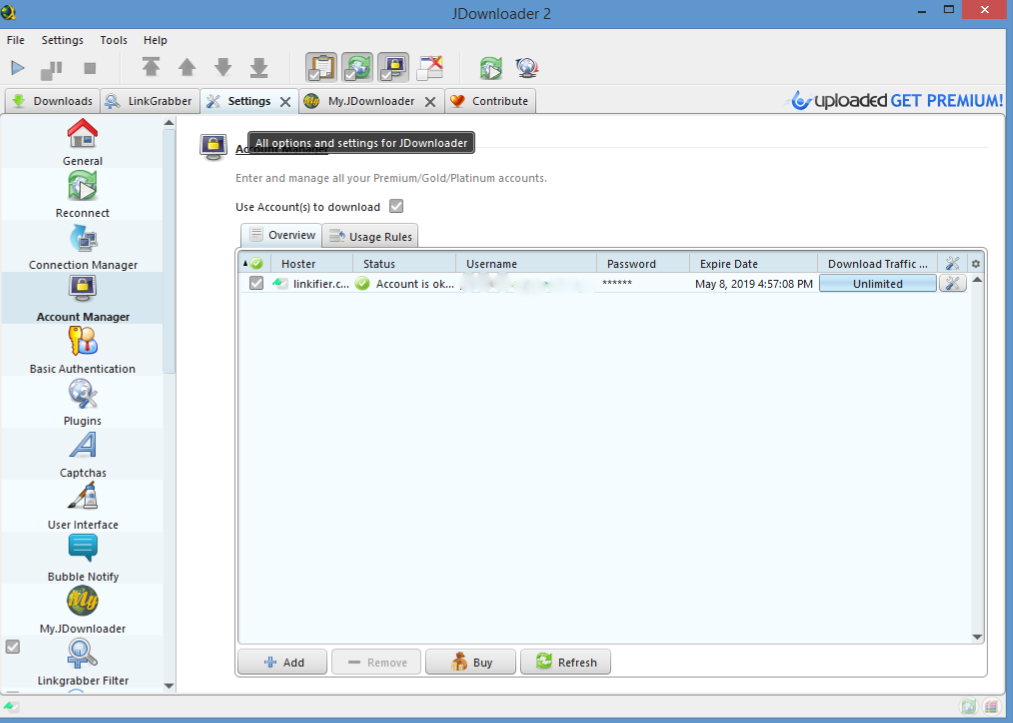Image resolution: width=1013 pixels, height=723 pixels.
Task: Click the Refresh accounts button
Action: [565, 662]
